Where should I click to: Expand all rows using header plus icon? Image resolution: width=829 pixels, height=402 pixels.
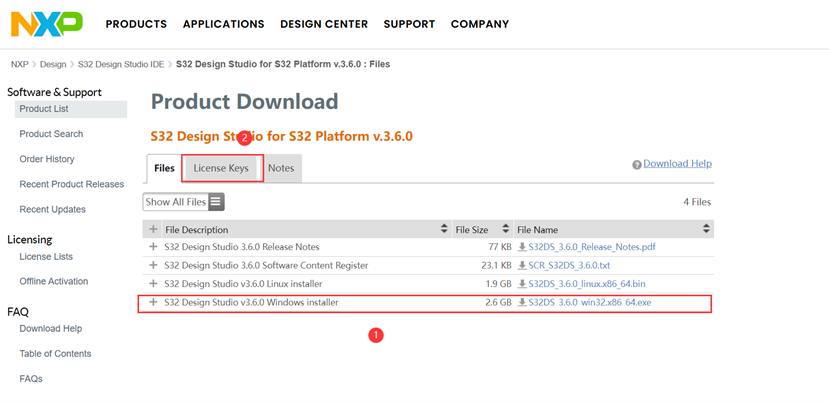tap(153, 230)
